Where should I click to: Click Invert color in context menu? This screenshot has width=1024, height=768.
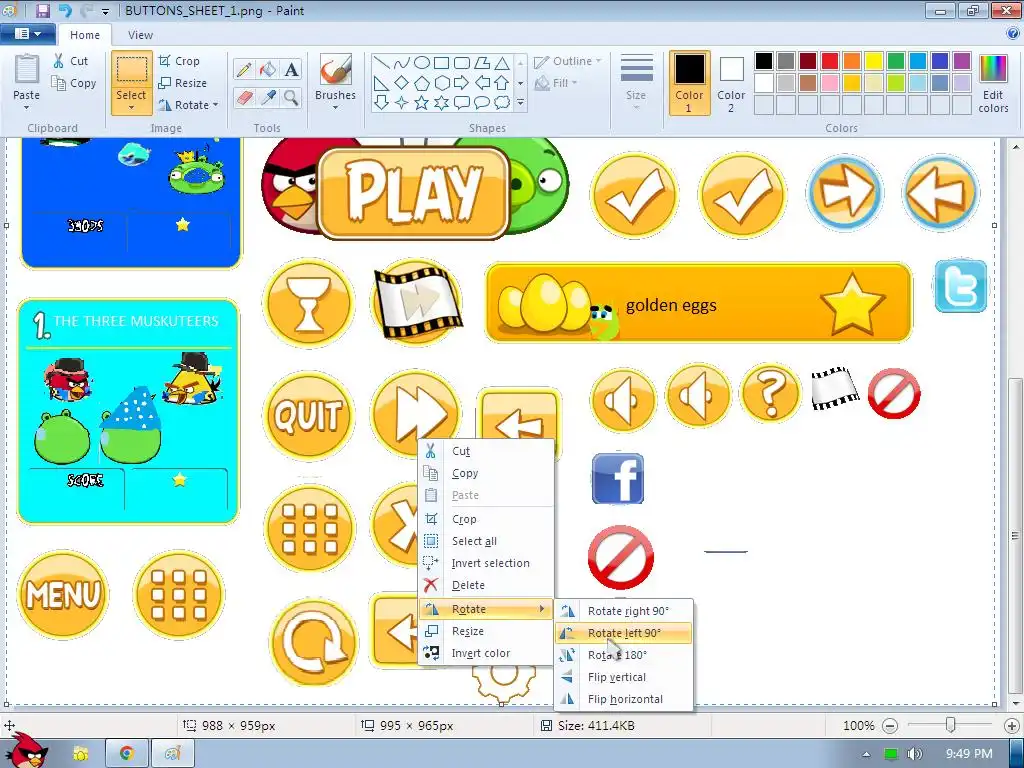(x=486, y=653)
